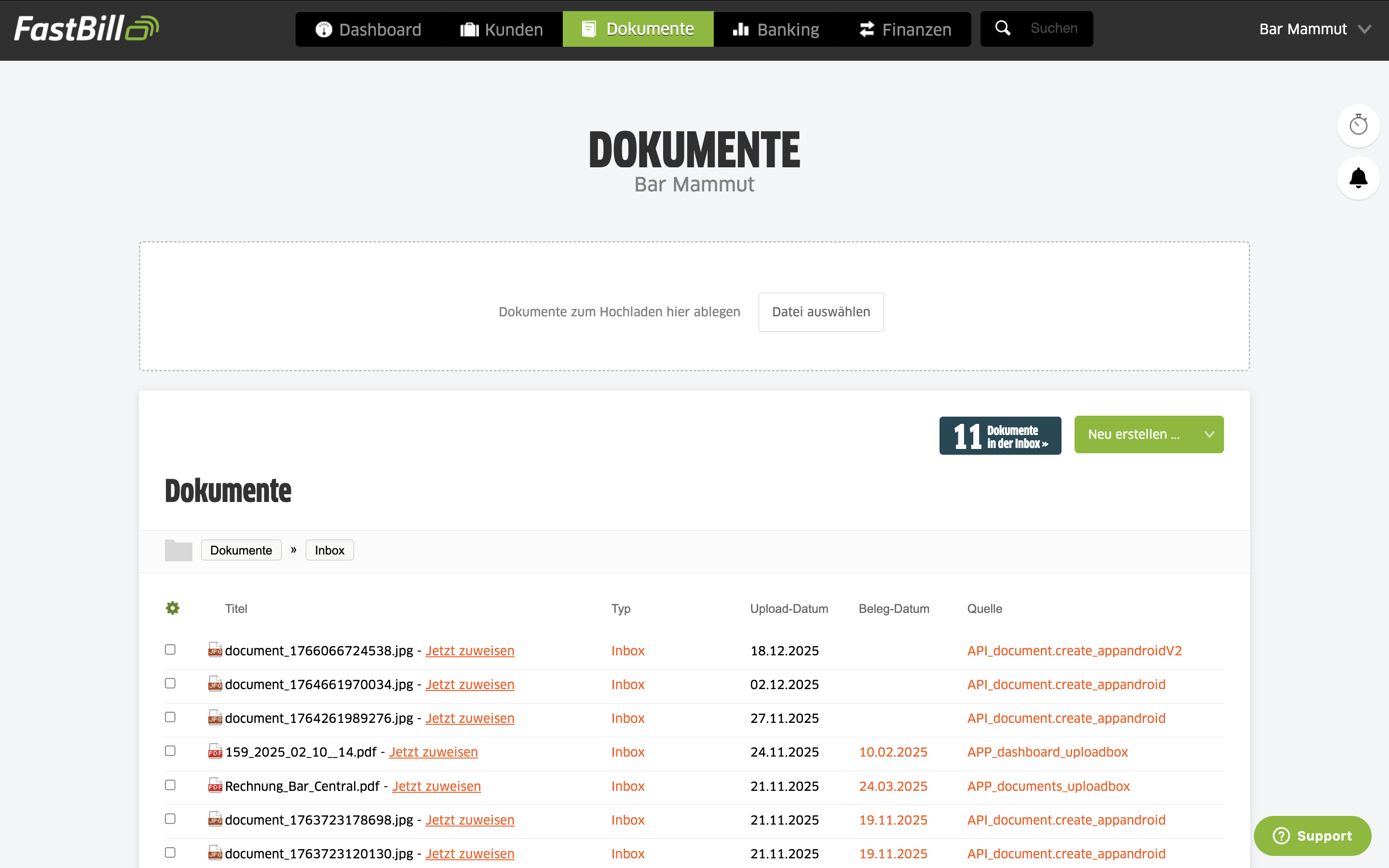Click PDF icon of 159_2025_02_10__14.pdf
The height and width of the screenshot is (868, 1389).
click(x=215, y=751)
